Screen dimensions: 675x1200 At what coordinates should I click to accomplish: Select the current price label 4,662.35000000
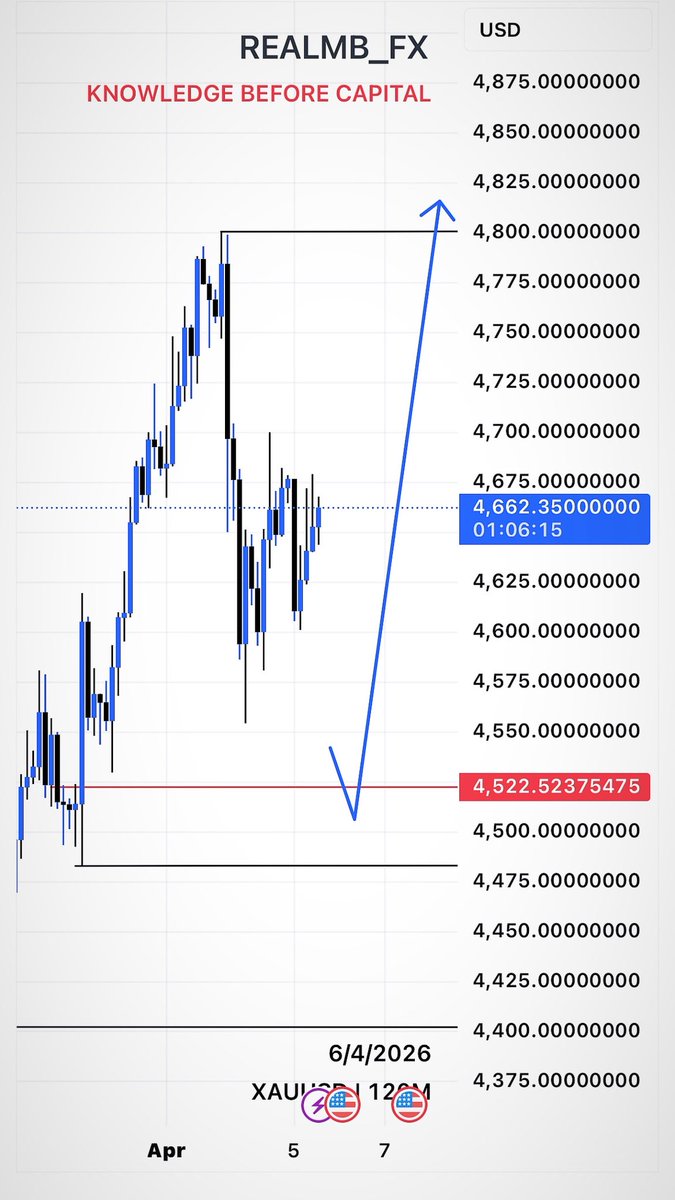coord(556,507)
